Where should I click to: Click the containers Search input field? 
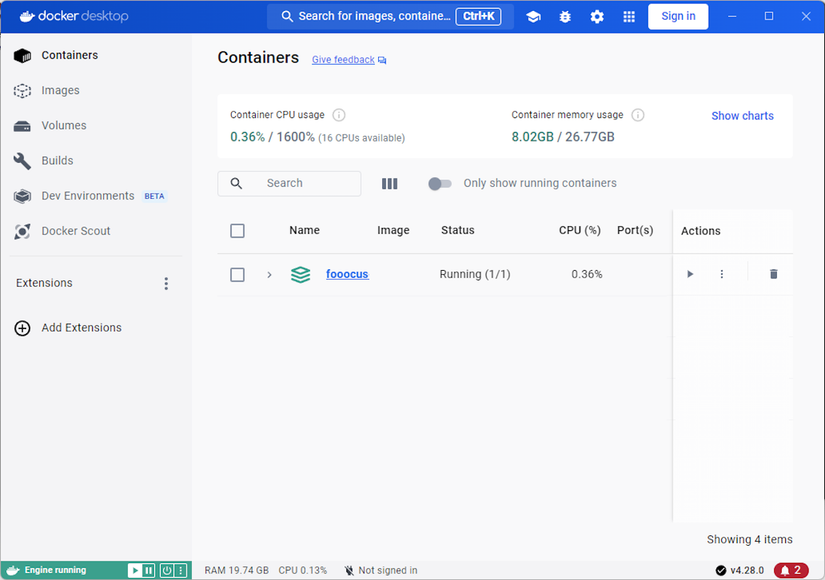(289, 183)
